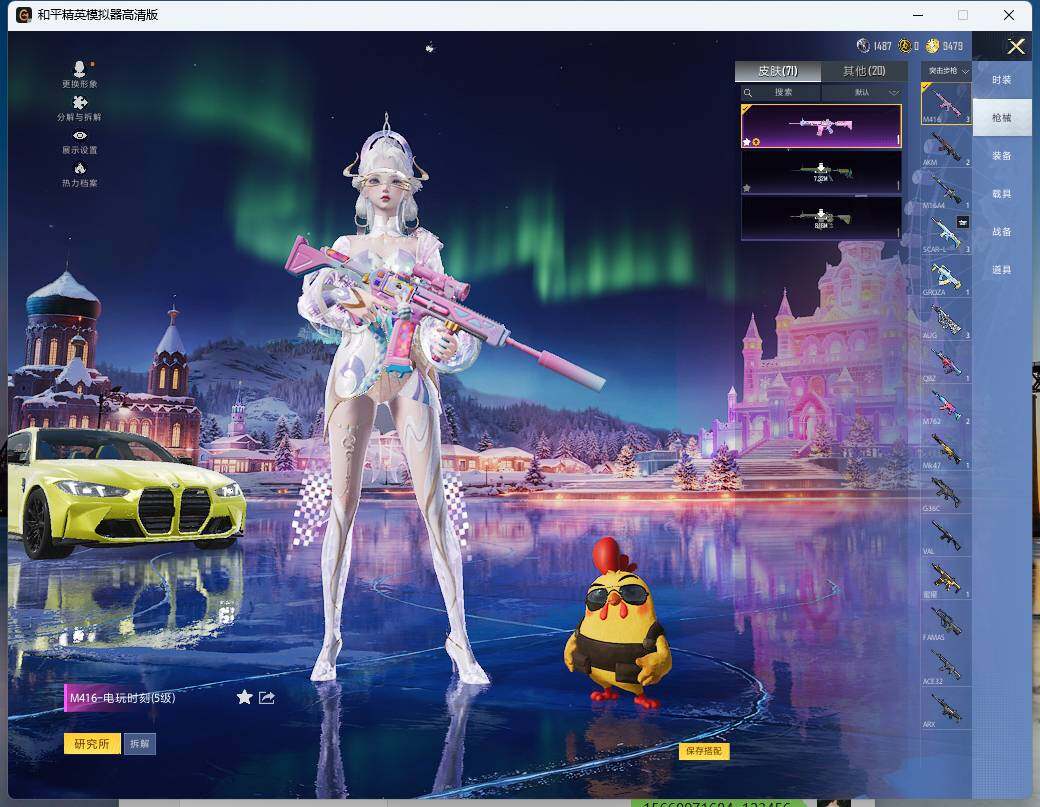1040x807 pixels.
Task: Click the 拆解 button
Action: point(139,743)
